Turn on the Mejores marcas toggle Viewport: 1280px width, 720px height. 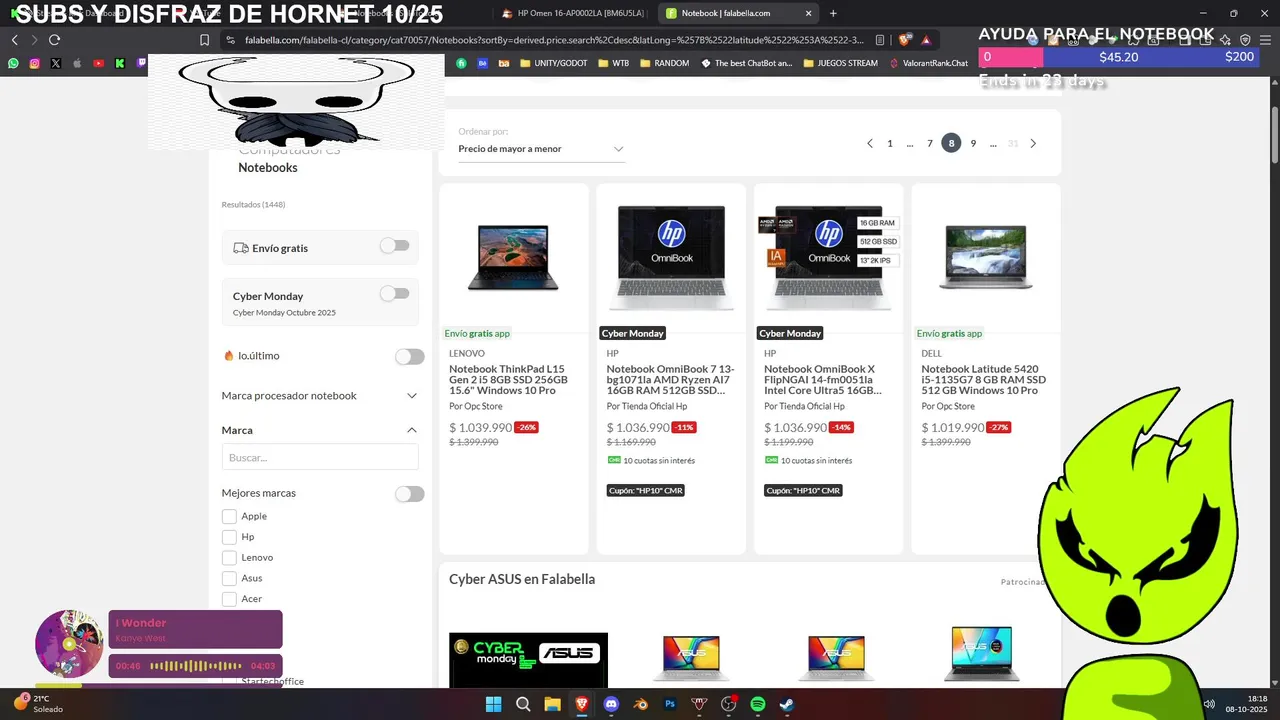[409, 494]
